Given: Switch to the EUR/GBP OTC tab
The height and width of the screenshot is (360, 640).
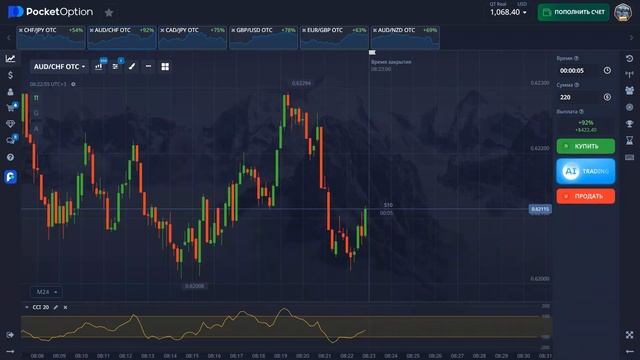Looking at the screenshot, I should coord(334,37).
